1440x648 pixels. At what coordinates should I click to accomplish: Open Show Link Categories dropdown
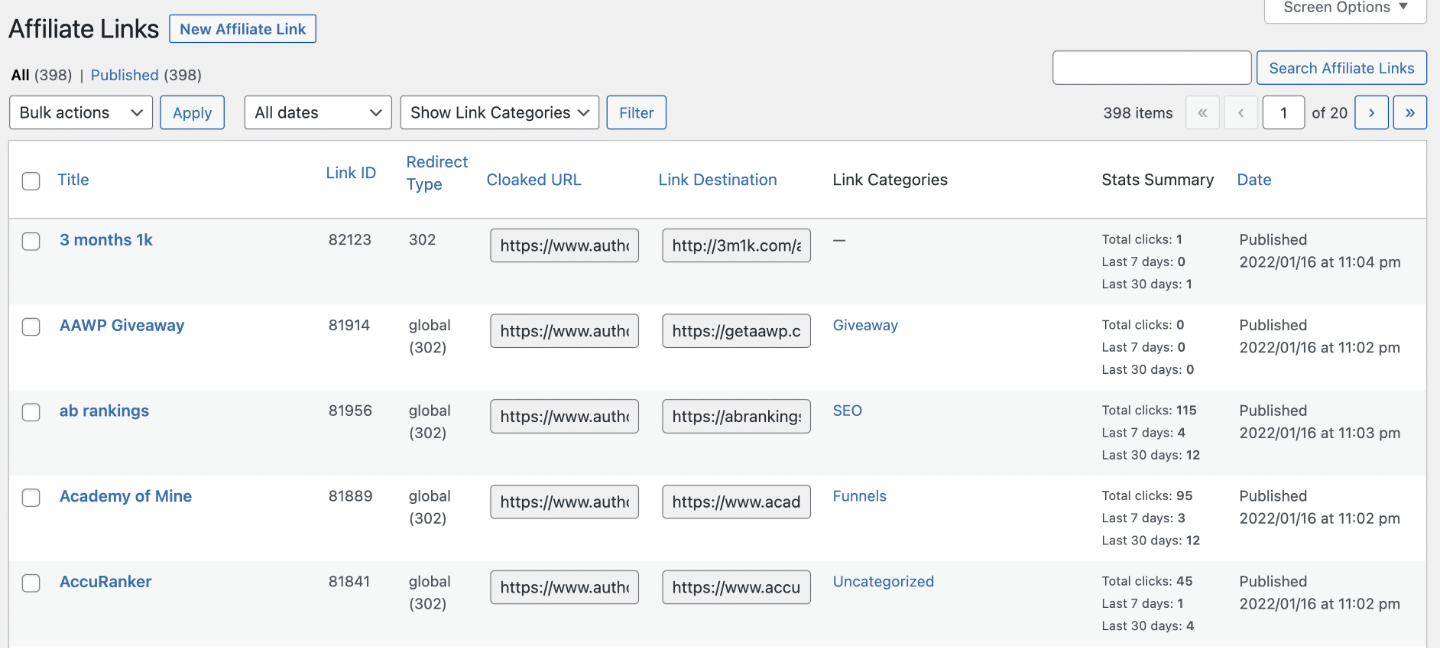coord(499,113)
